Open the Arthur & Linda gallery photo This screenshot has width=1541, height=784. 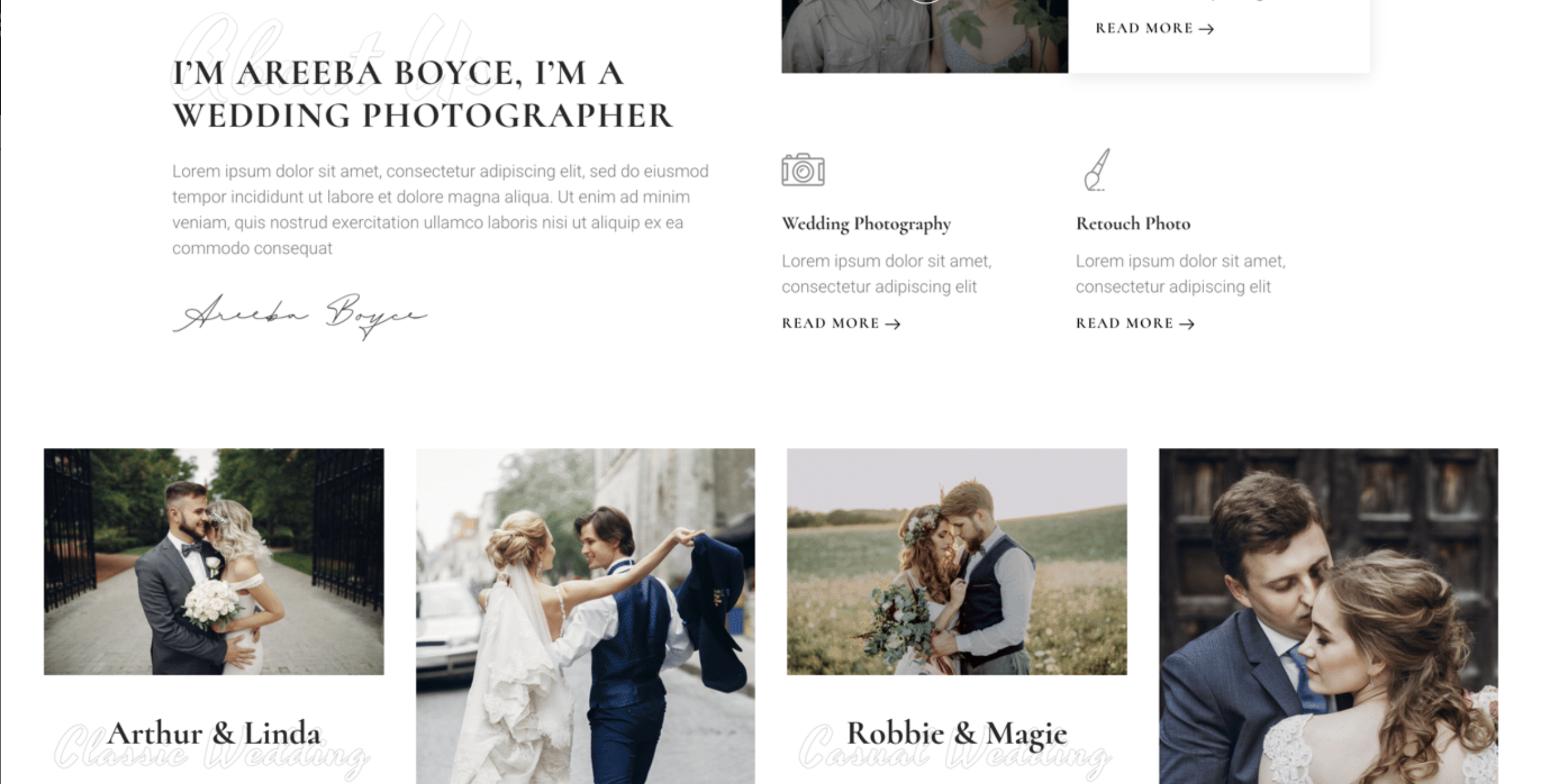(x=213, y=561)
